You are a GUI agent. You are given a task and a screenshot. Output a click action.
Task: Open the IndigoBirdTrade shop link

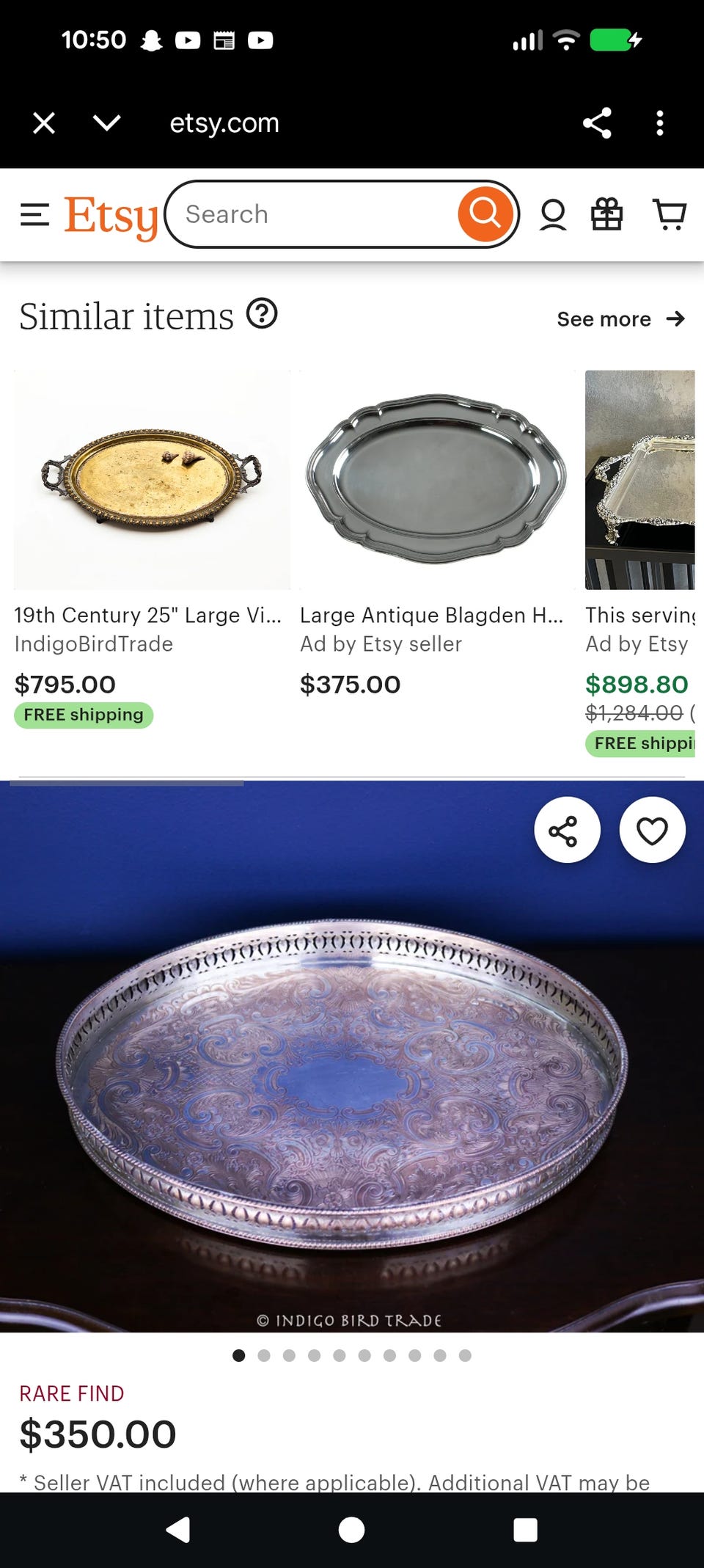(94, 644)
